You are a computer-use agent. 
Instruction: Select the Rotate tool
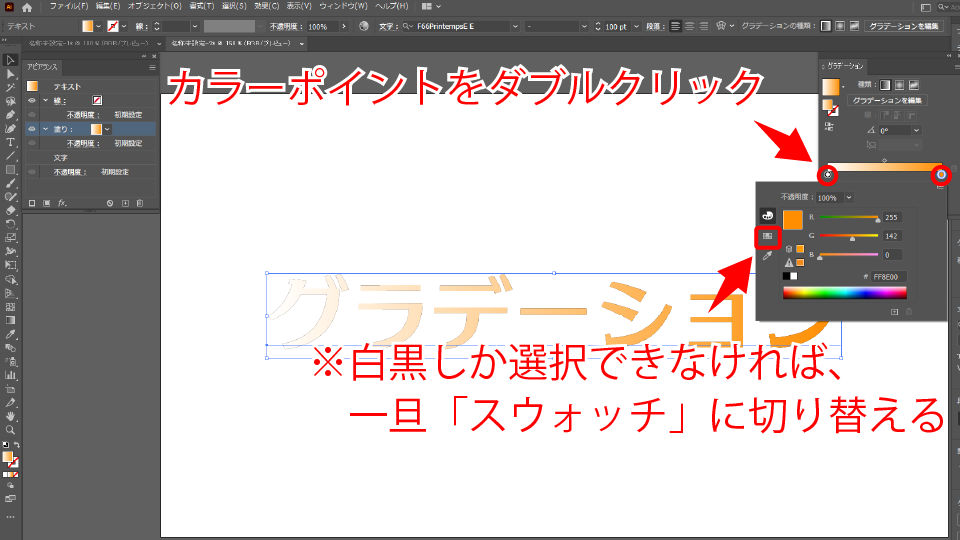[10, 224]
